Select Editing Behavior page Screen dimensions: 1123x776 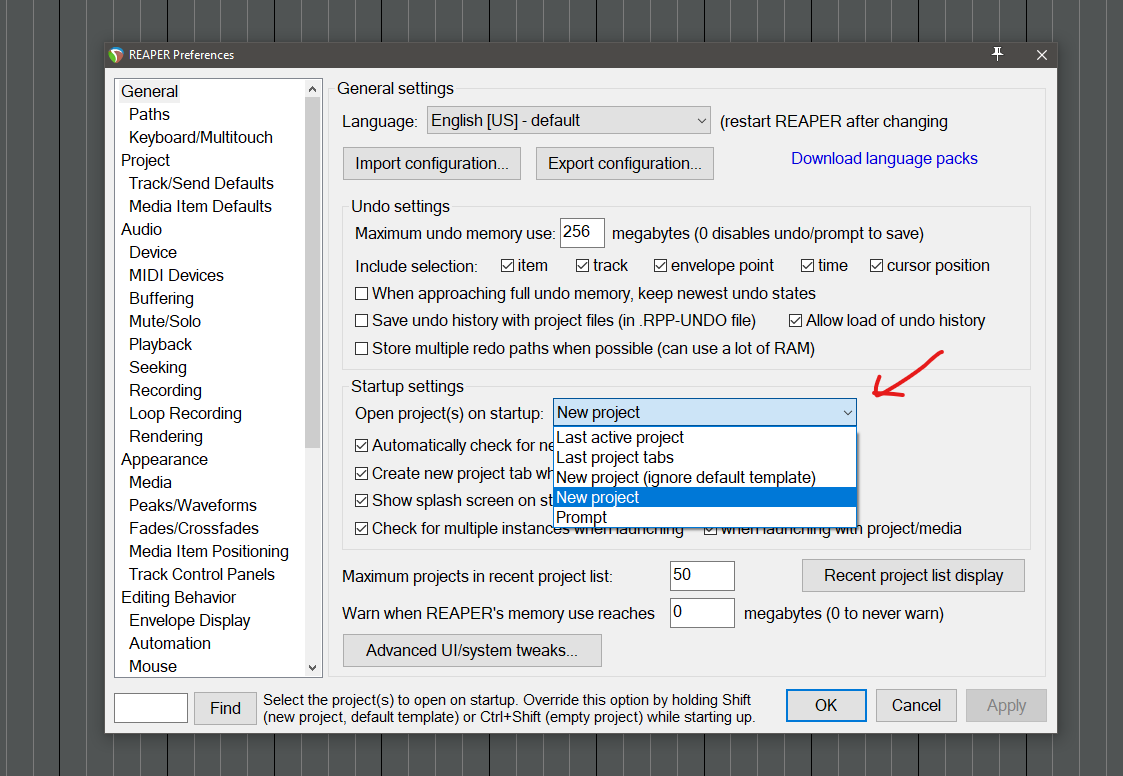pyautogui.click(x=178, y=598)
